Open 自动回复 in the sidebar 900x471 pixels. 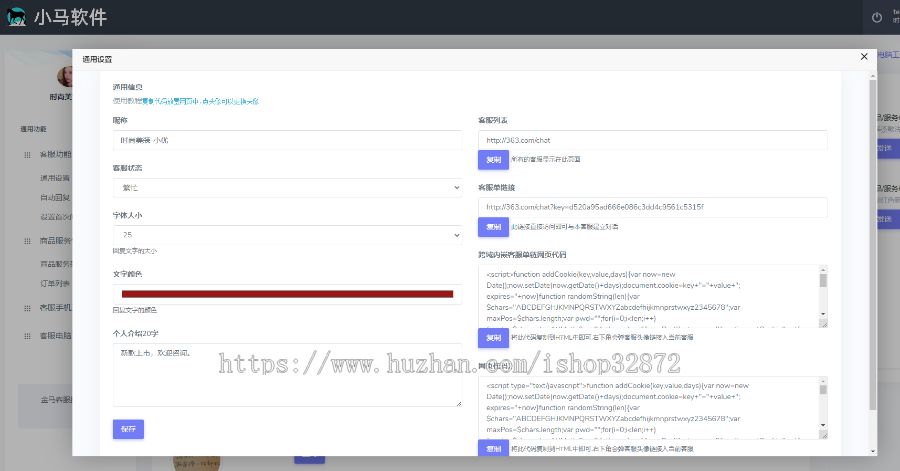pyautogui.click(x=55, y=197)
